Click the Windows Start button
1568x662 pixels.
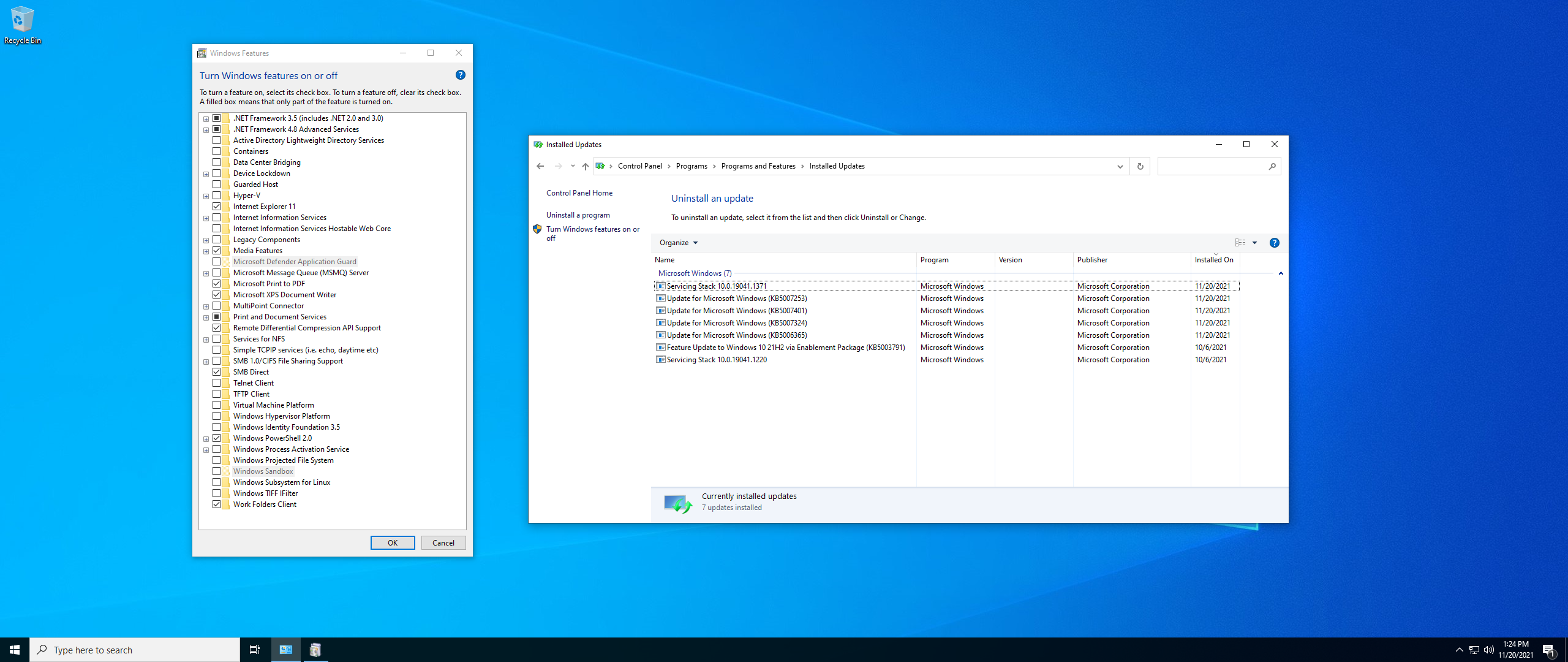(x=15, y=650)
